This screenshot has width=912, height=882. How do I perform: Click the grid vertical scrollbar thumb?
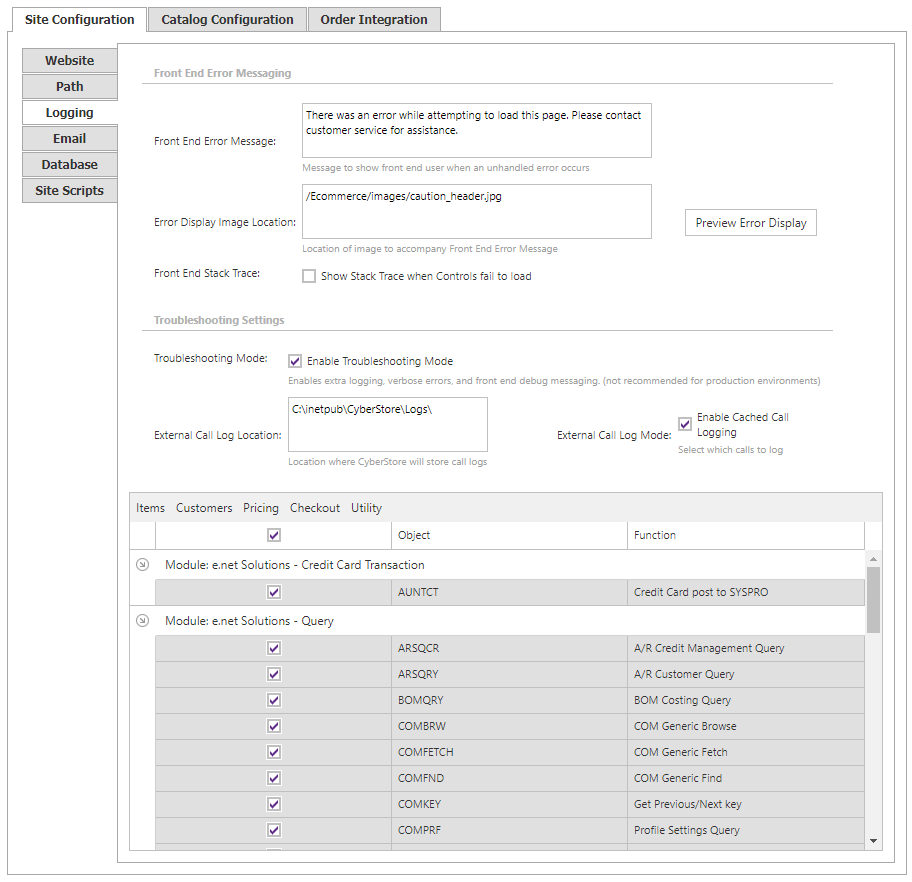(x=873, y=599)
